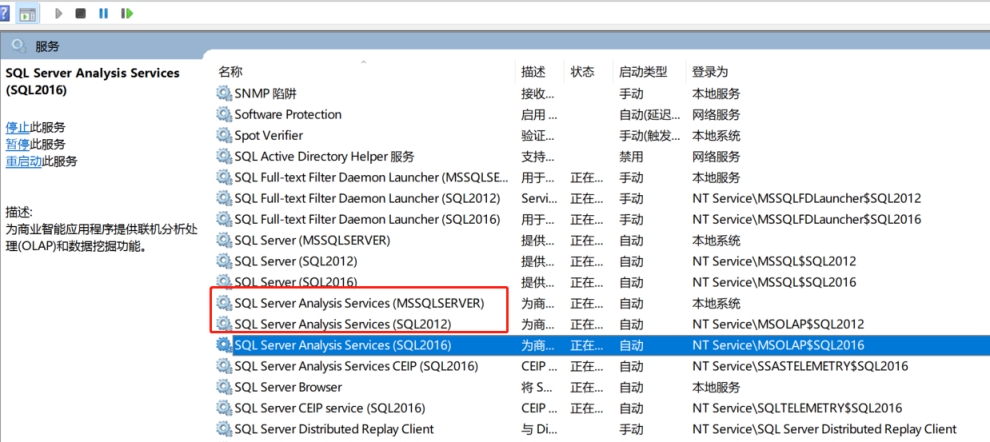Screen dimensions: 990x442
Task: Click gear icon of Full-text Filter Daemon Launcher (SQL2016)
Action: click(224, 219)
